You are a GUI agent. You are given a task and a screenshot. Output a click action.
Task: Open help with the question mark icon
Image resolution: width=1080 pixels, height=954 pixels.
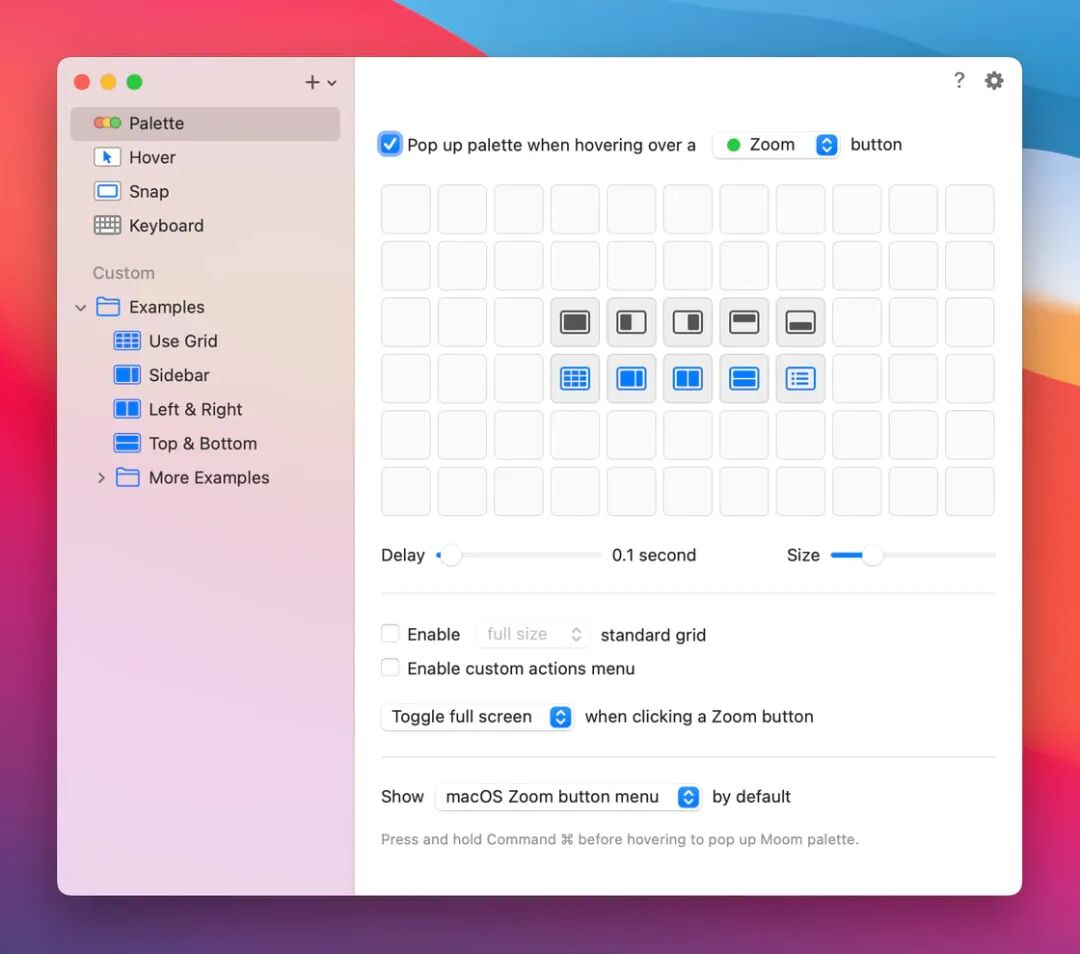(x=959, y=81)
